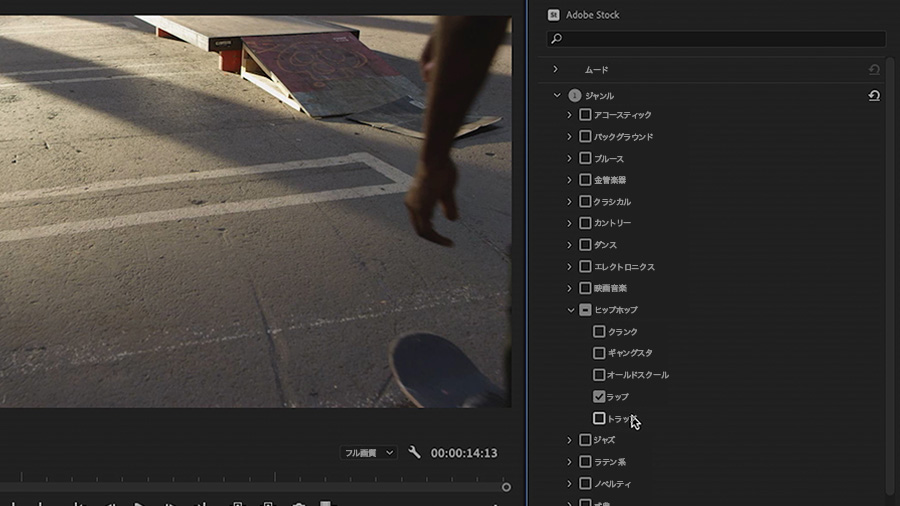
Task: Click the time ruler in the program monitor
Action: (x=255, y=476)
